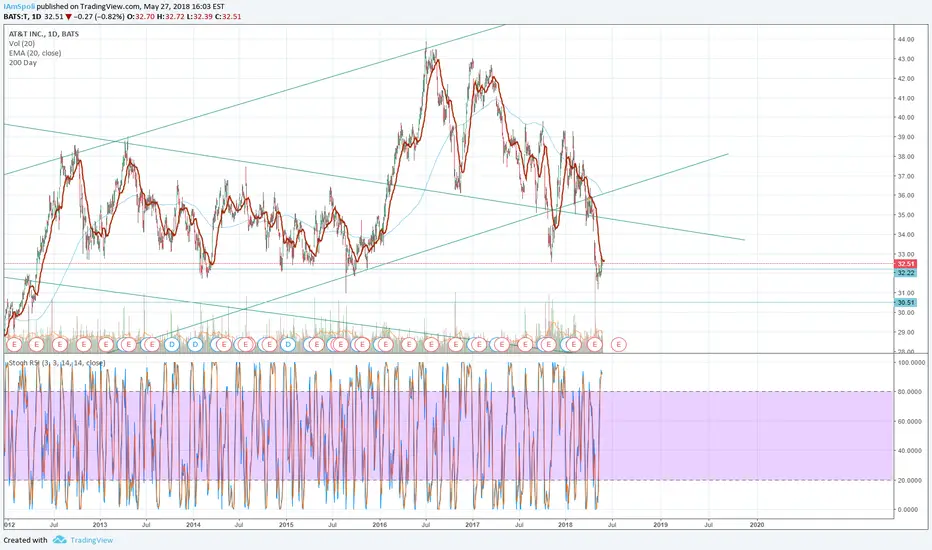Open the TradingView link beside Created with
The height and width of the screenshot is (550, 932).
click(x=92, y=540)
